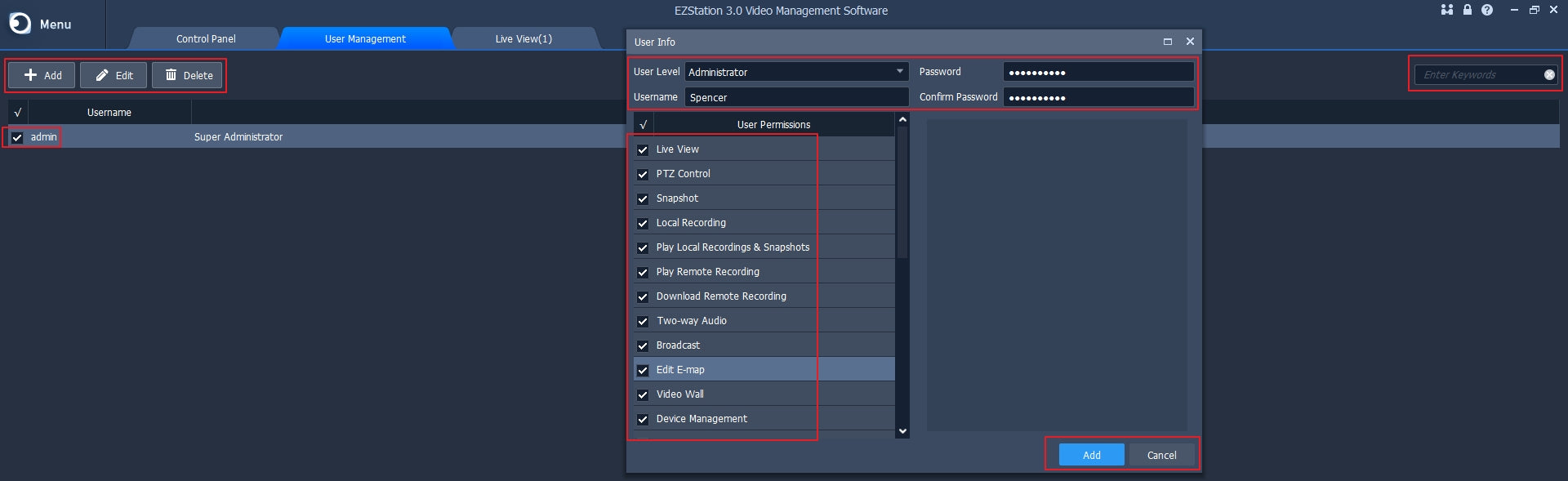Click the EZStation logo icon beside Menu

[20, 24]
